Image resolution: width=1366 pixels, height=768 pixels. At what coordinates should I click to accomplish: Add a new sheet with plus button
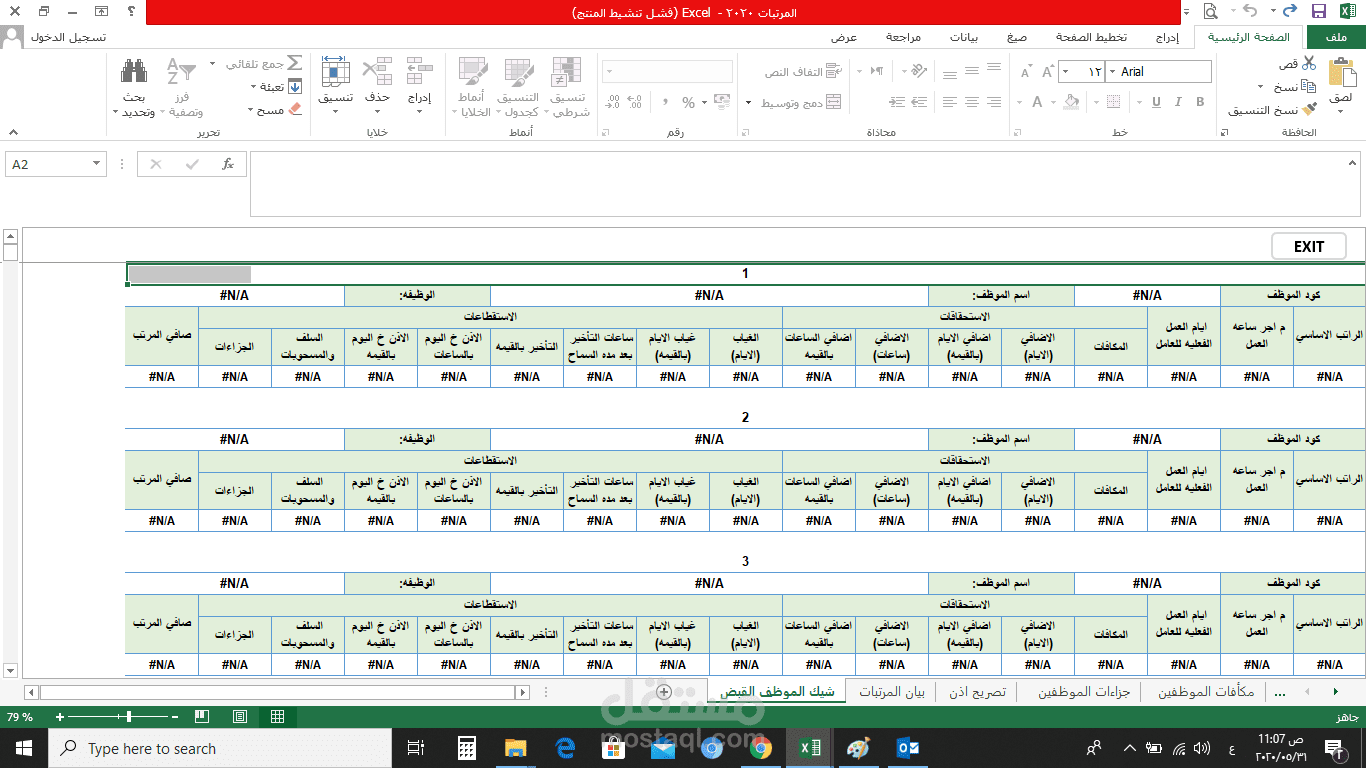point(664,692)
